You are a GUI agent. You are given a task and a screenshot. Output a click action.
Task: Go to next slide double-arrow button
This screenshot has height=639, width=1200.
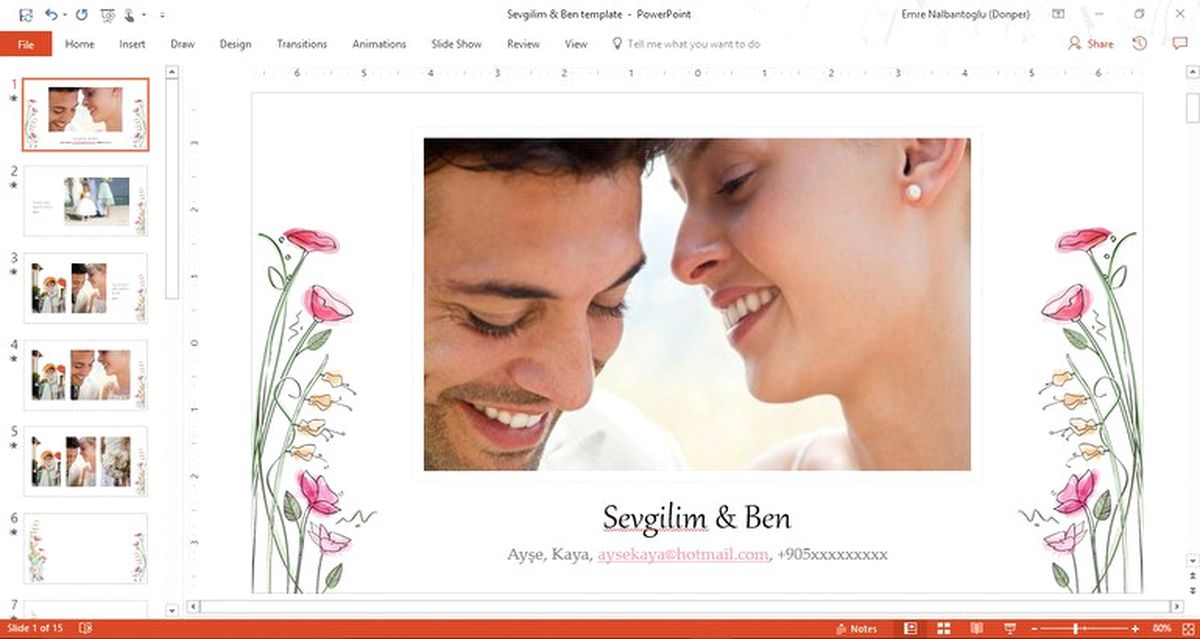(x=1192, y=590)
